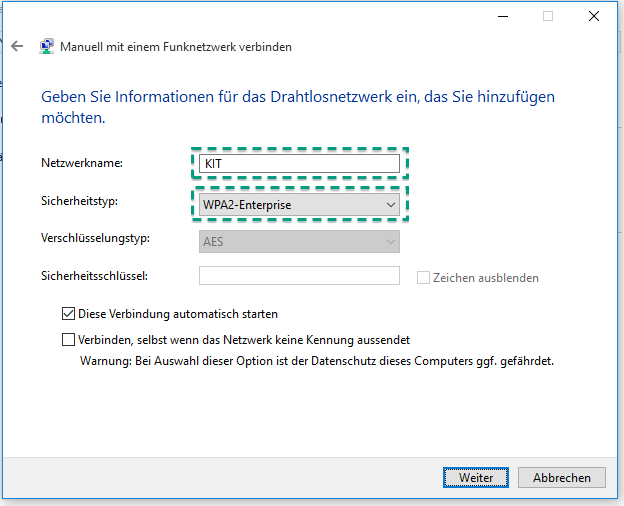Screen dimensions: 624x506
Task: Click the Sicherheitstyp label text
Action: (x=79, y=201)
